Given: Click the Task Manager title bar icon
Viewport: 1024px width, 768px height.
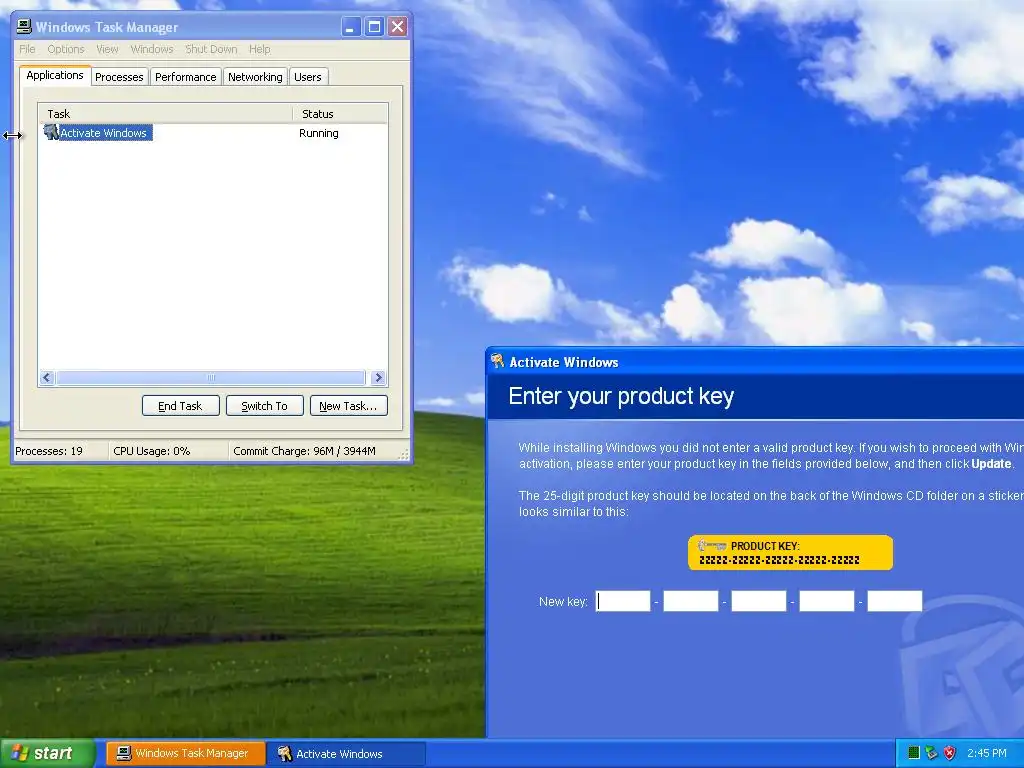Looking at the screenshot, I should point(24,27).
